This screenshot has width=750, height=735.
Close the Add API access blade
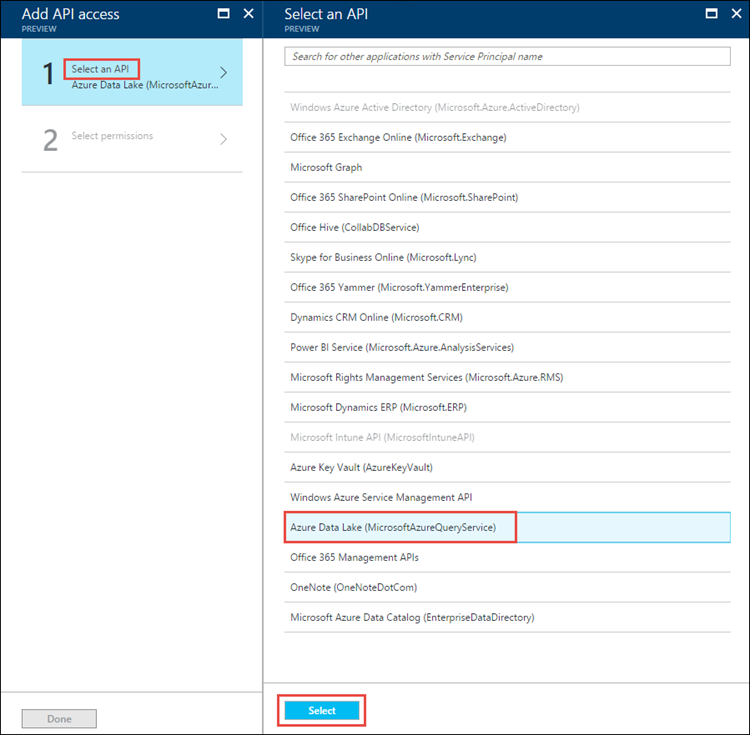[x=249, y=13]
